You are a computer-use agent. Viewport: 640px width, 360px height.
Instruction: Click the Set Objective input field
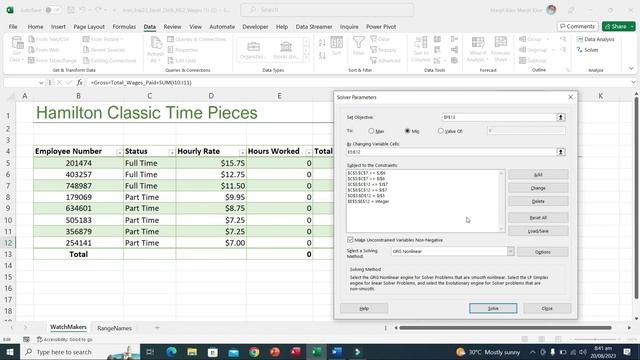[499, 117]
